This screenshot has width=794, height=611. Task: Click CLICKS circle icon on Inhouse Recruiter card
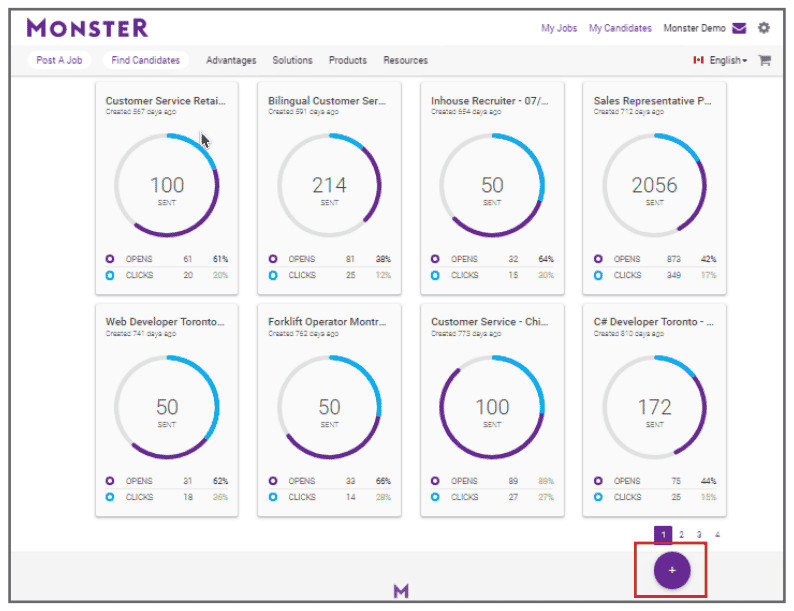click(435, 275)
